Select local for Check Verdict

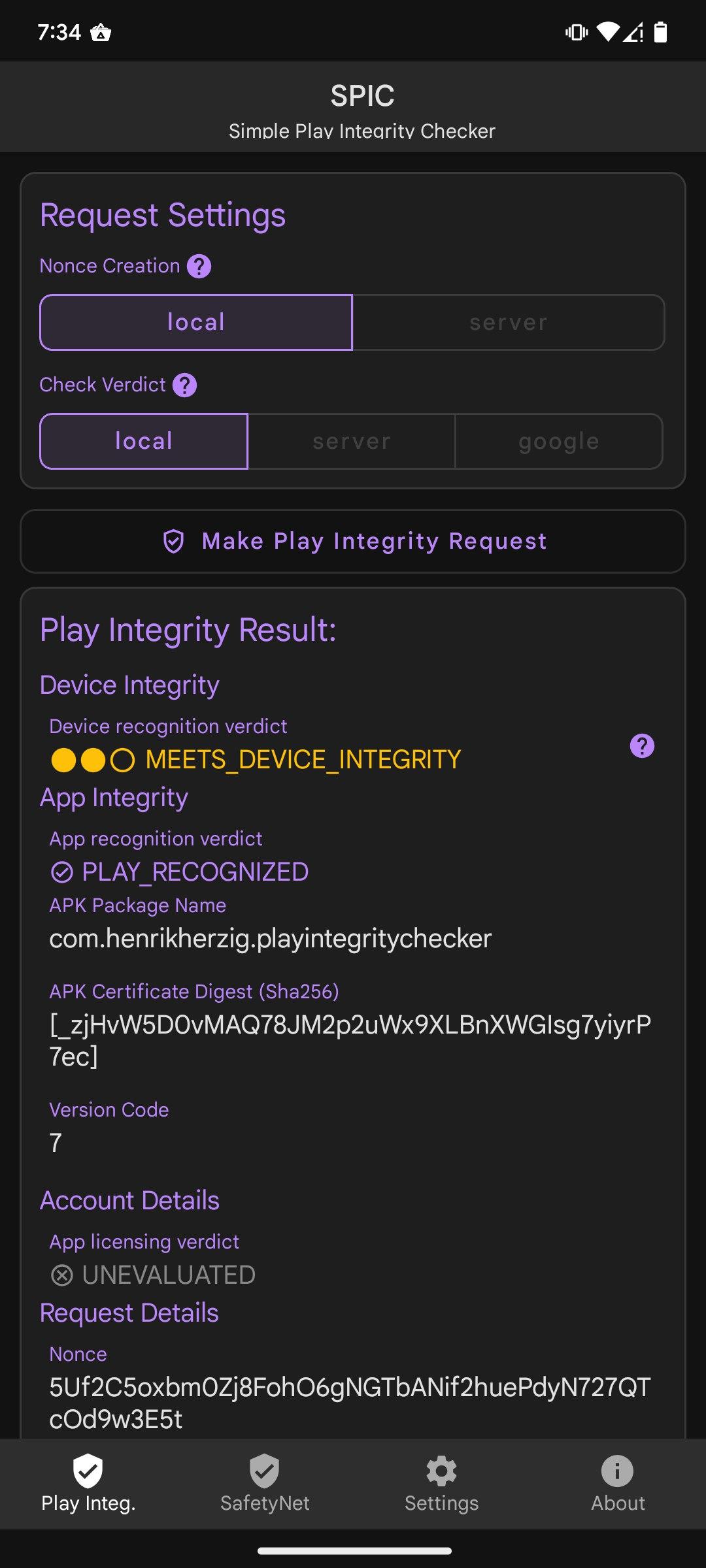pyautogui.click(x=144, y=441)
